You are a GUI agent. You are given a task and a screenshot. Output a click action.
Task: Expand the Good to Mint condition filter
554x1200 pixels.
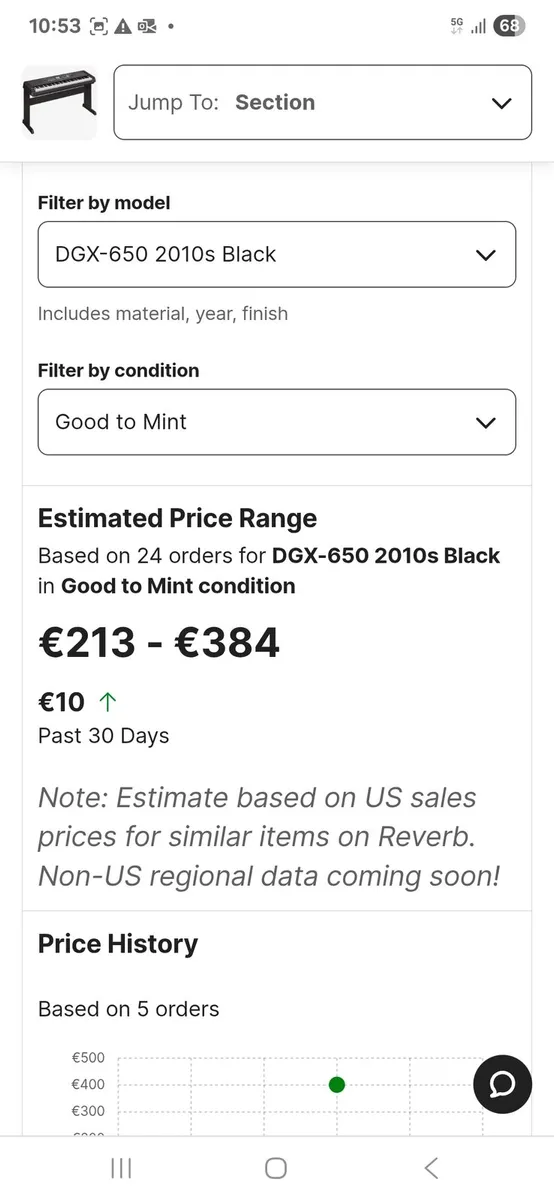(277, 422)
